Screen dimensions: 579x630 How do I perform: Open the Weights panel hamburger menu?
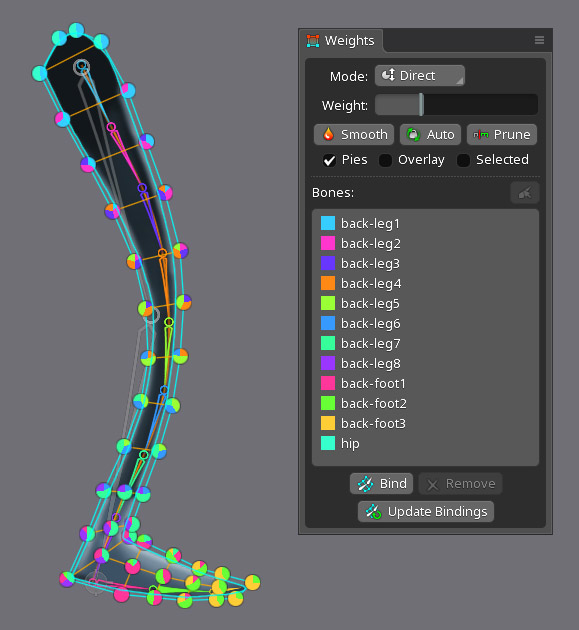pyautogui.click(x=540, y=40)
